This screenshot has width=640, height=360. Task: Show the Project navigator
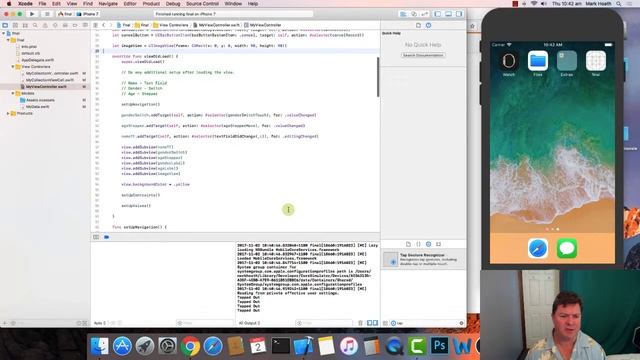(5, 25)
